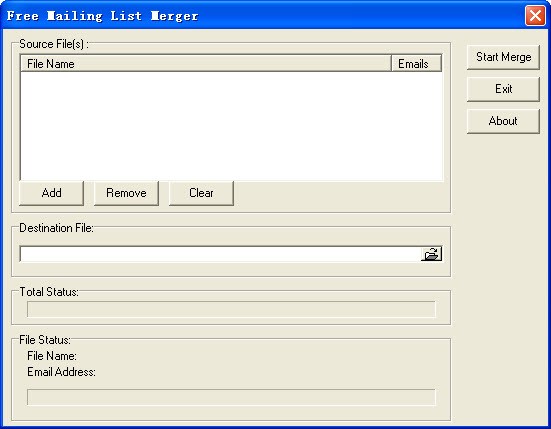551x429 pixels.
Task: Clear all source files from list
Action: pyautogui.click(x=201, y=193)
